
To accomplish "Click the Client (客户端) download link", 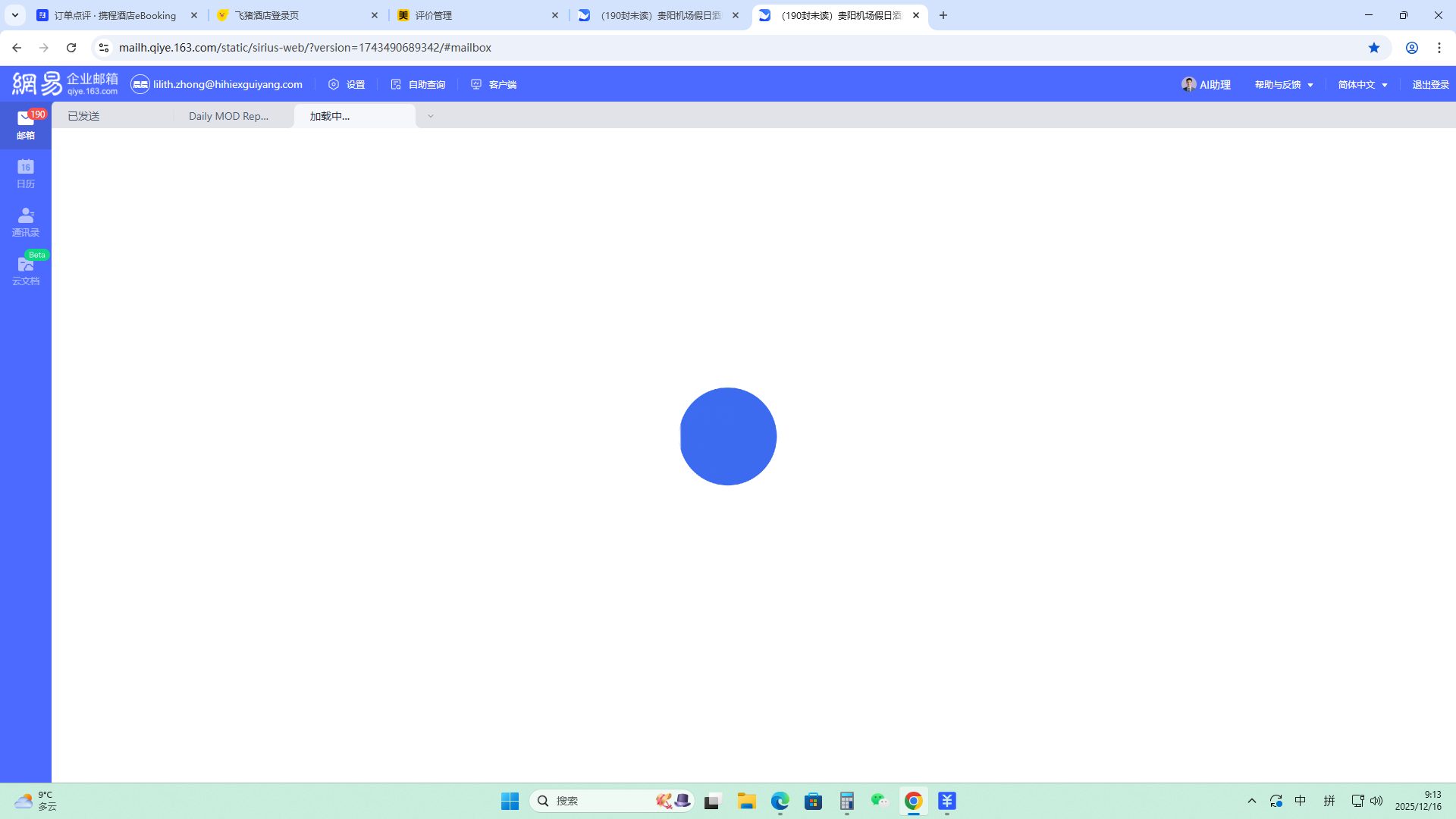I will pyautogui.click(x=494, y=85).
